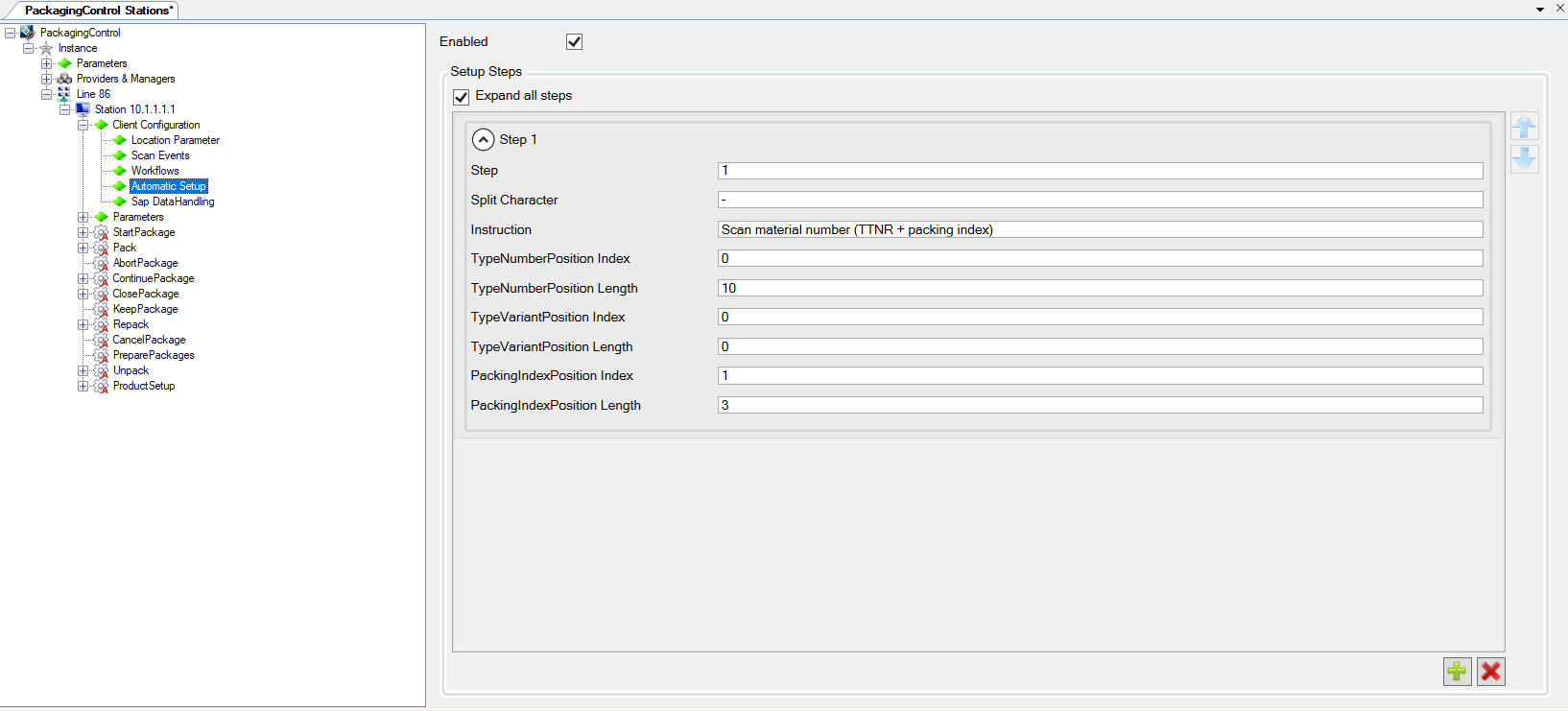Click the gear icon beside ProductSetup
Viewport: 1568px width, 711px height.
point(101,386)
